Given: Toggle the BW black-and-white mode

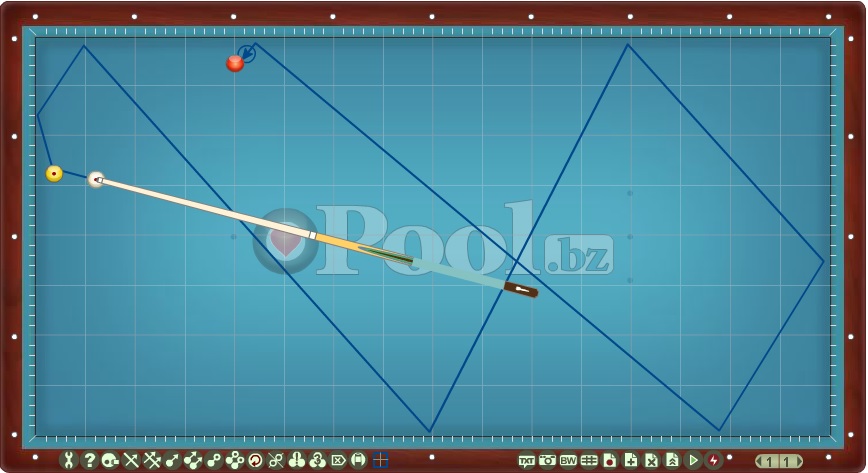Looking at the screenshot, I should pos(568,460).
